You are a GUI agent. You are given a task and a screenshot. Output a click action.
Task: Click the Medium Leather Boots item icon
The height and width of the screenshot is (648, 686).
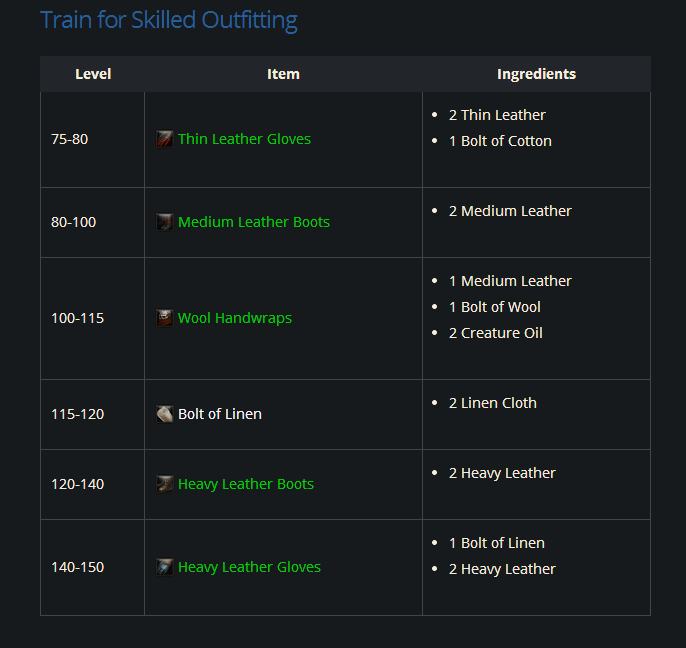164,222
